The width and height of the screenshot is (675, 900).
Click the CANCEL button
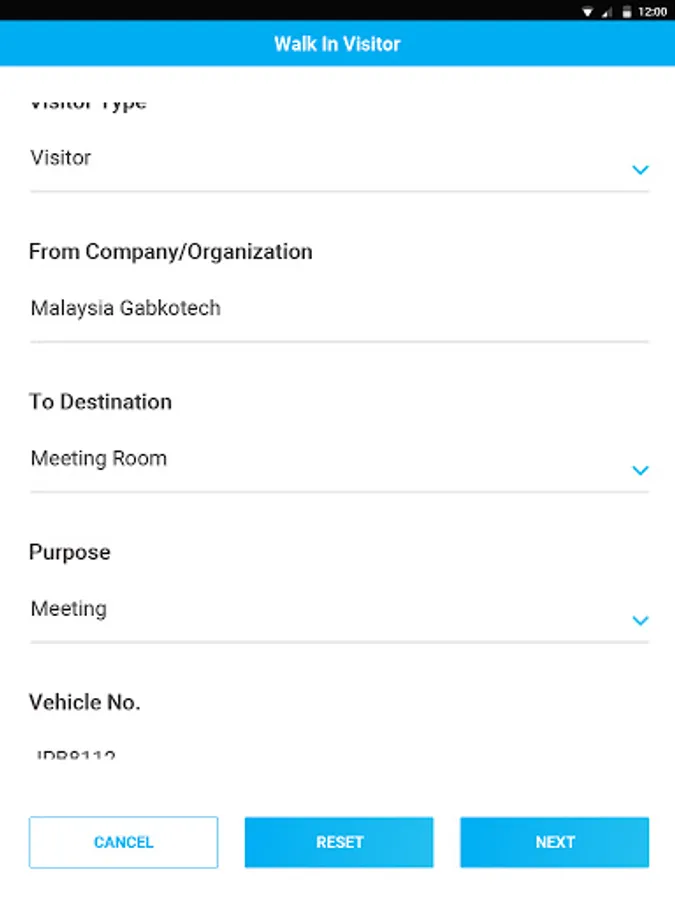pos(123,842)
